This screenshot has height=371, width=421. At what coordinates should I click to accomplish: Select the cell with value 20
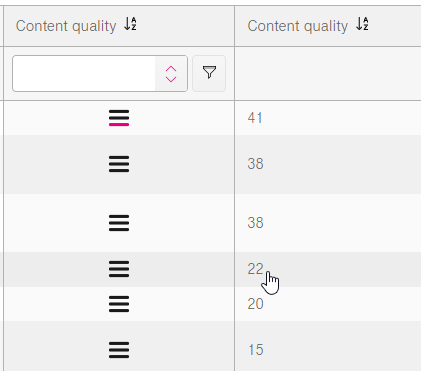(x=328, y=304)
